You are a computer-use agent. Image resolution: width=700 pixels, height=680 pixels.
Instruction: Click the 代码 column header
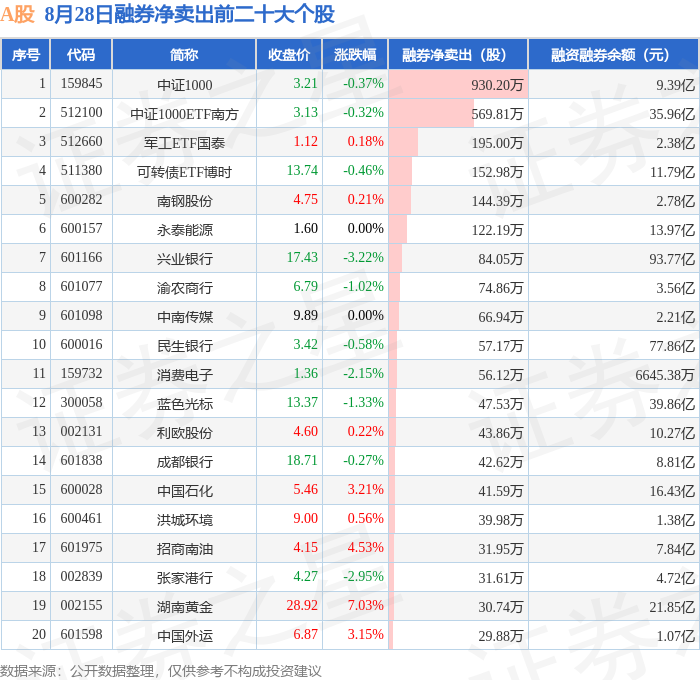(81, 54)
